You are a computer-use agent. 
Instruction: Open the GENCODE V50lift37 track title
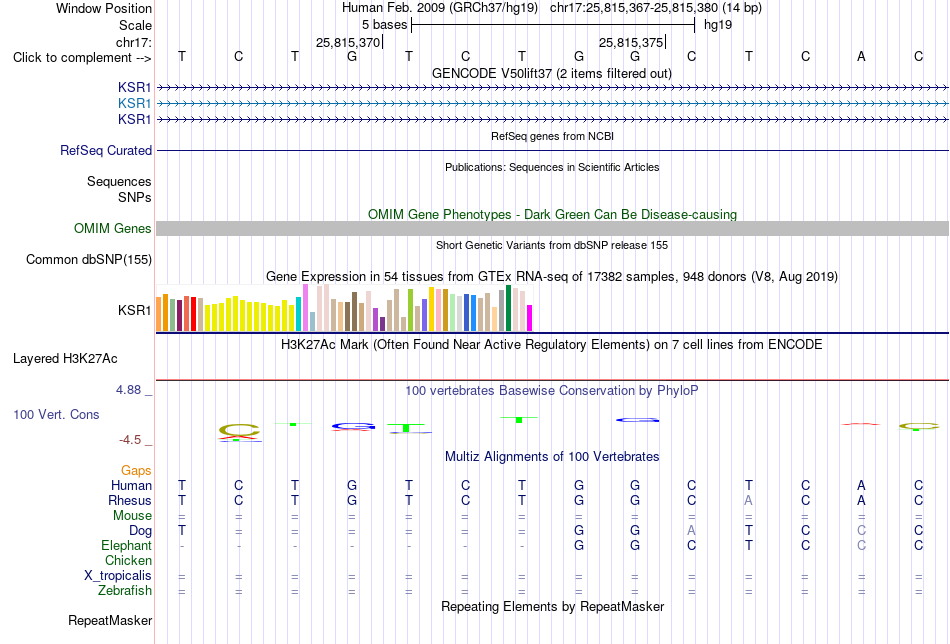tap(551, 73)
